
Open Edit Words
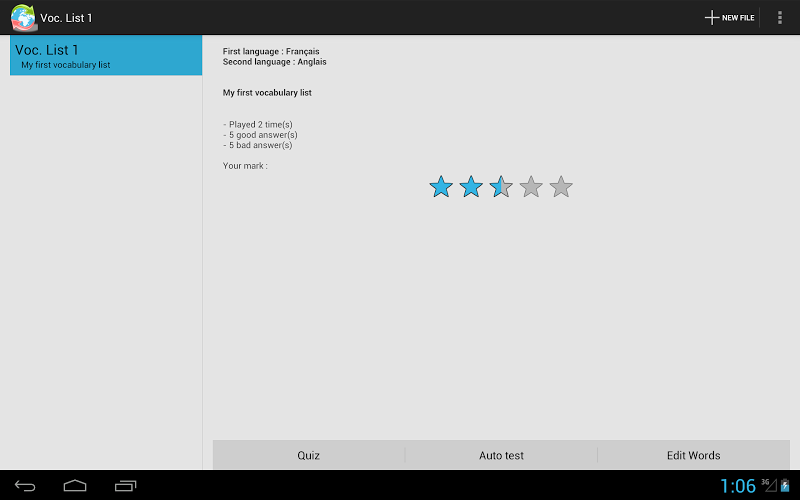693,455
